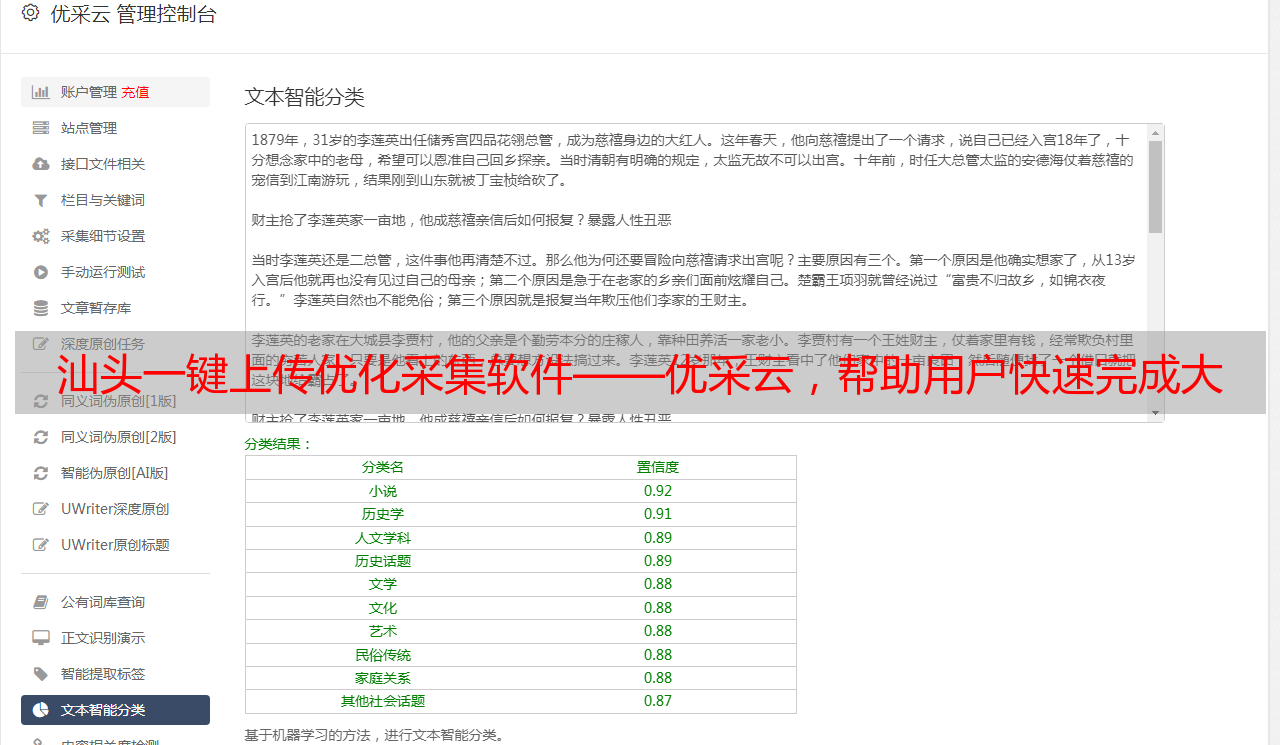
Task: Click the red 充值 link
Action: point(135,92)
